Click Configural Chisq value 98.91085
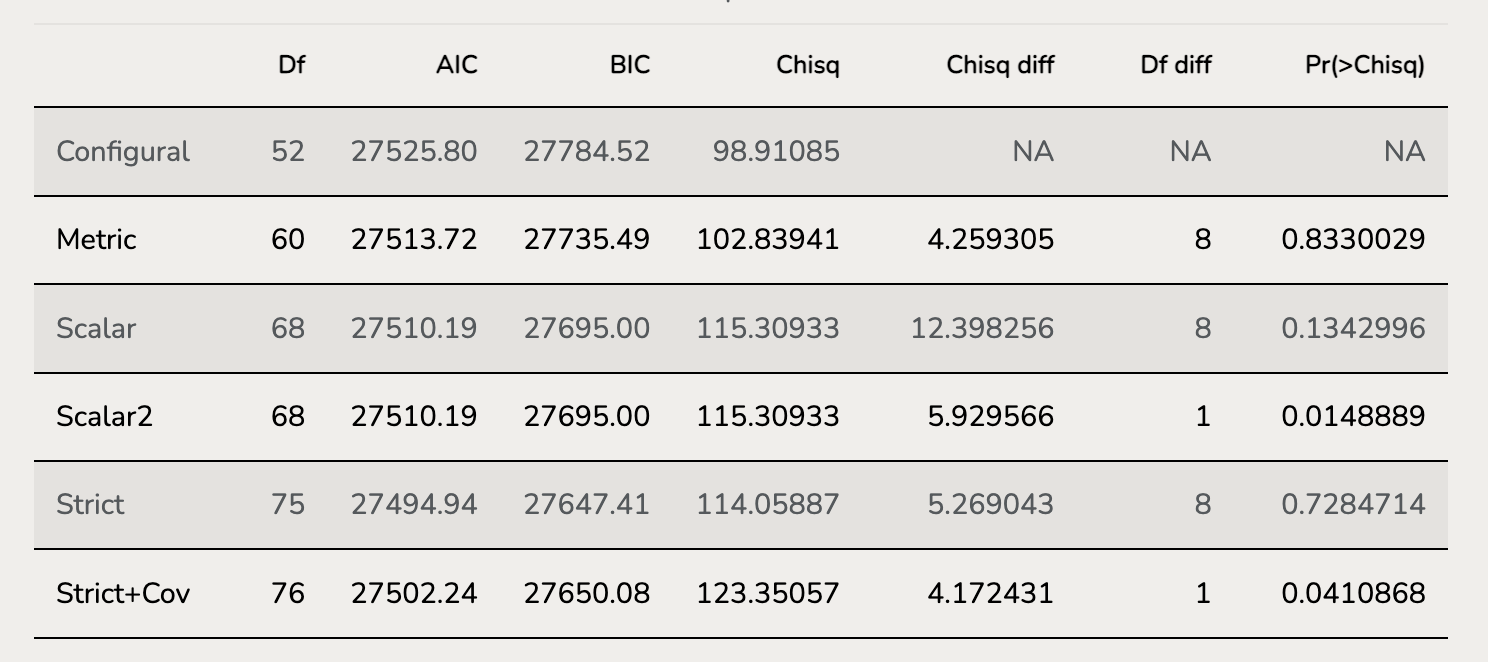The width and height of the screenshot is (1488, 662). point(776,152)
